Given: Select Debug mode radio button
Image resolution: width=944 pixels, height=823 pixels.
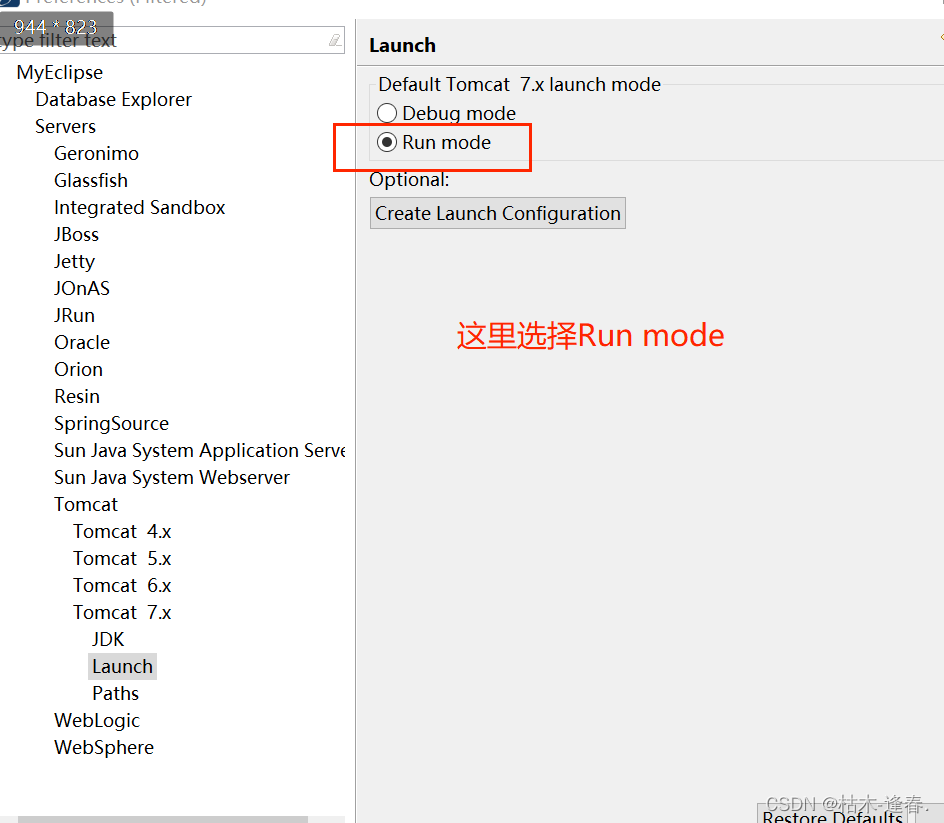Looking at the screenshot, I should (x=387, y=113).
